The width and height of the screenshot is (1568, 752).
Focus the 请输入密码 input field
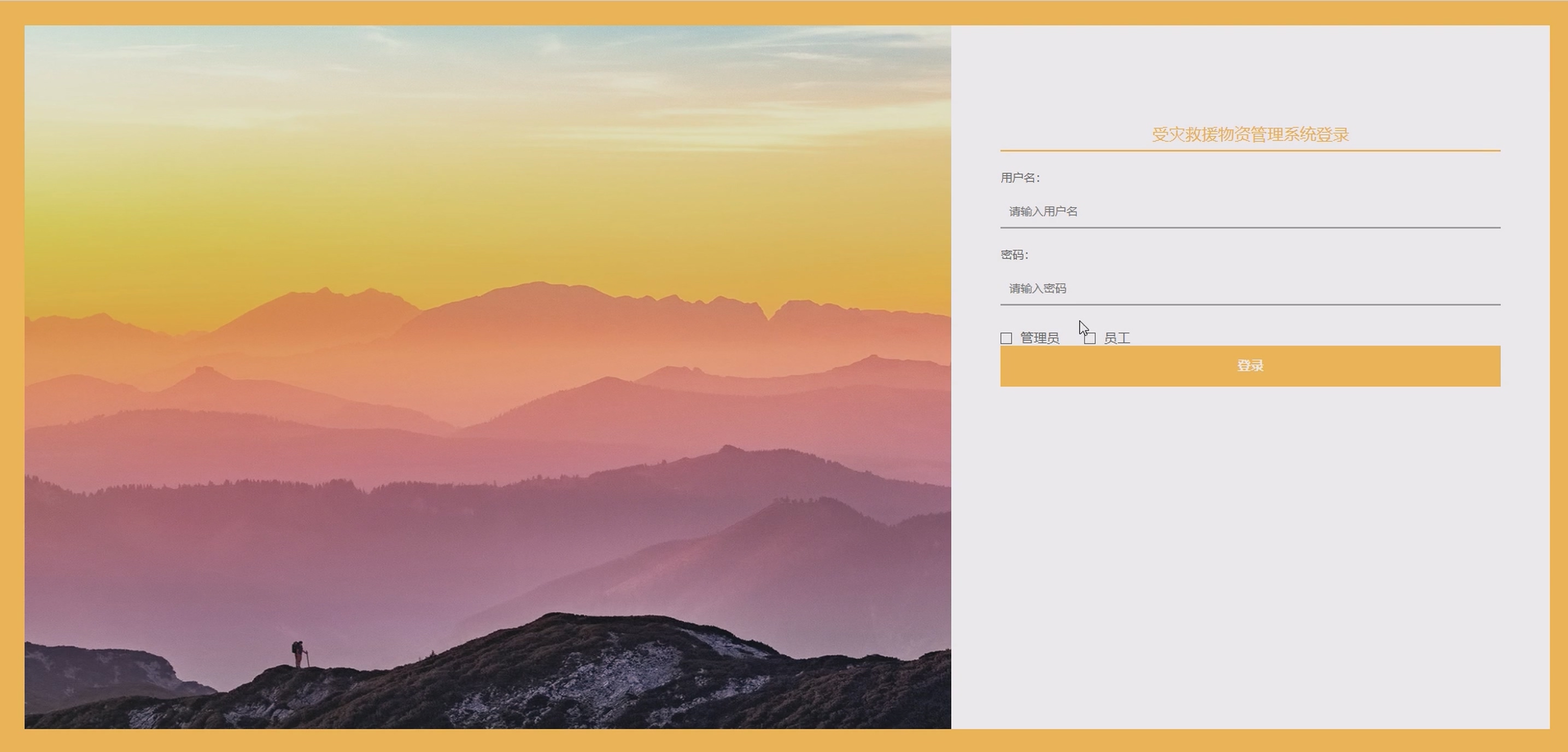point(1250,289)
